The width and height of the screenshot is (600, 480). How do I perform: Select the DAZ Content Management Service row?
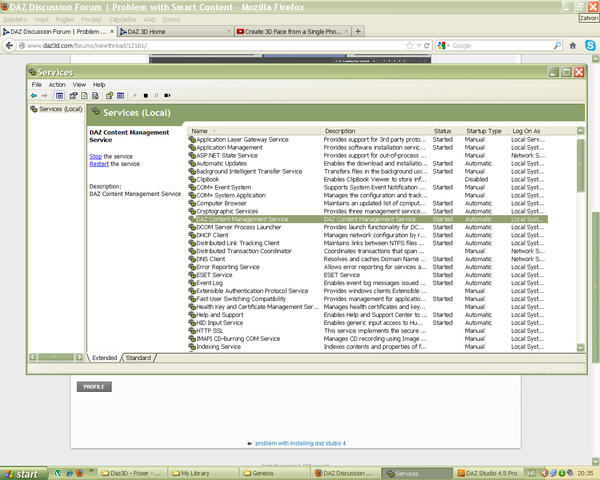click(368, 219)
